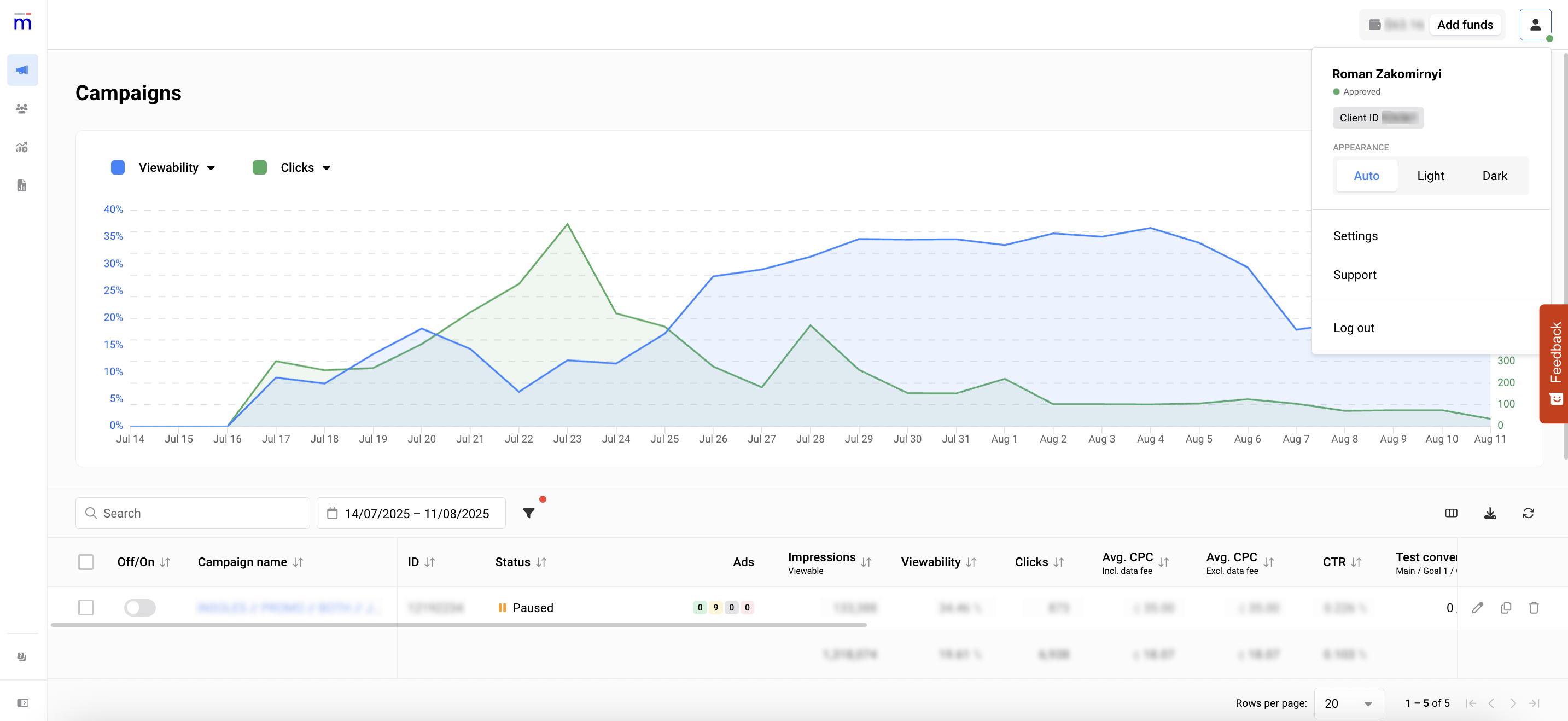
Task: Open the table columns settings icon
Action: click(1451, 513)
